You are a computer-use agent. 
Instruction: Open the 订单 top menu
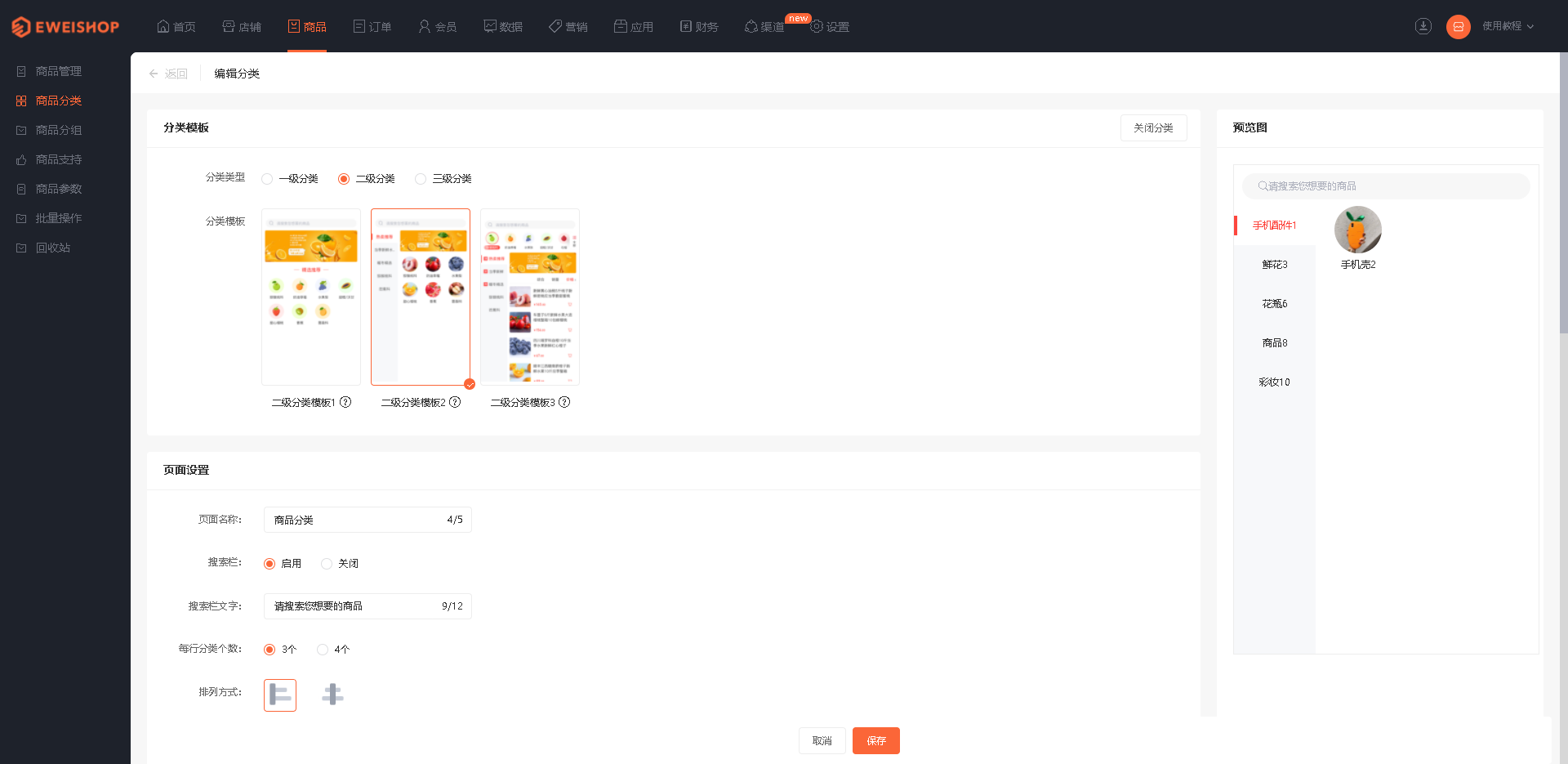pos(372,27)
